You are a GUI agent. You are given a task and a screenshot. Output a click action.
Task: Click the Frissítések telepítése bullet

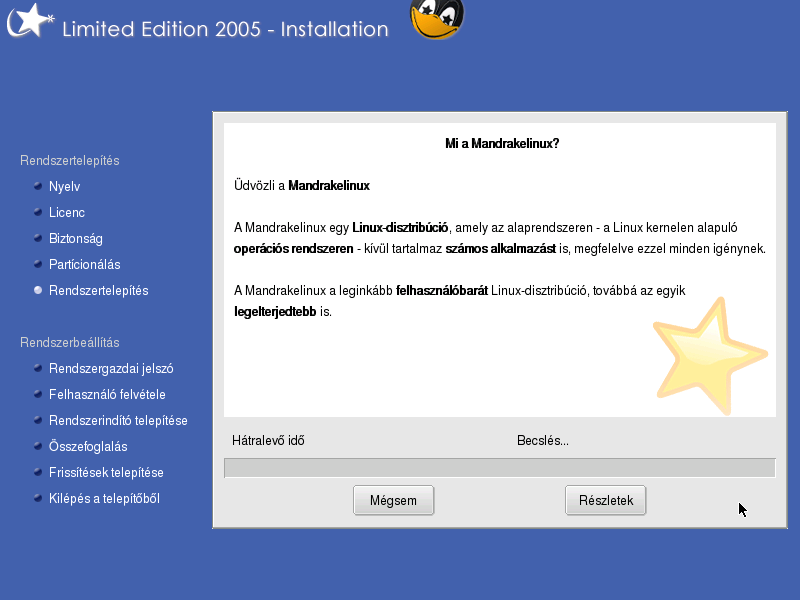pos(38,472)
